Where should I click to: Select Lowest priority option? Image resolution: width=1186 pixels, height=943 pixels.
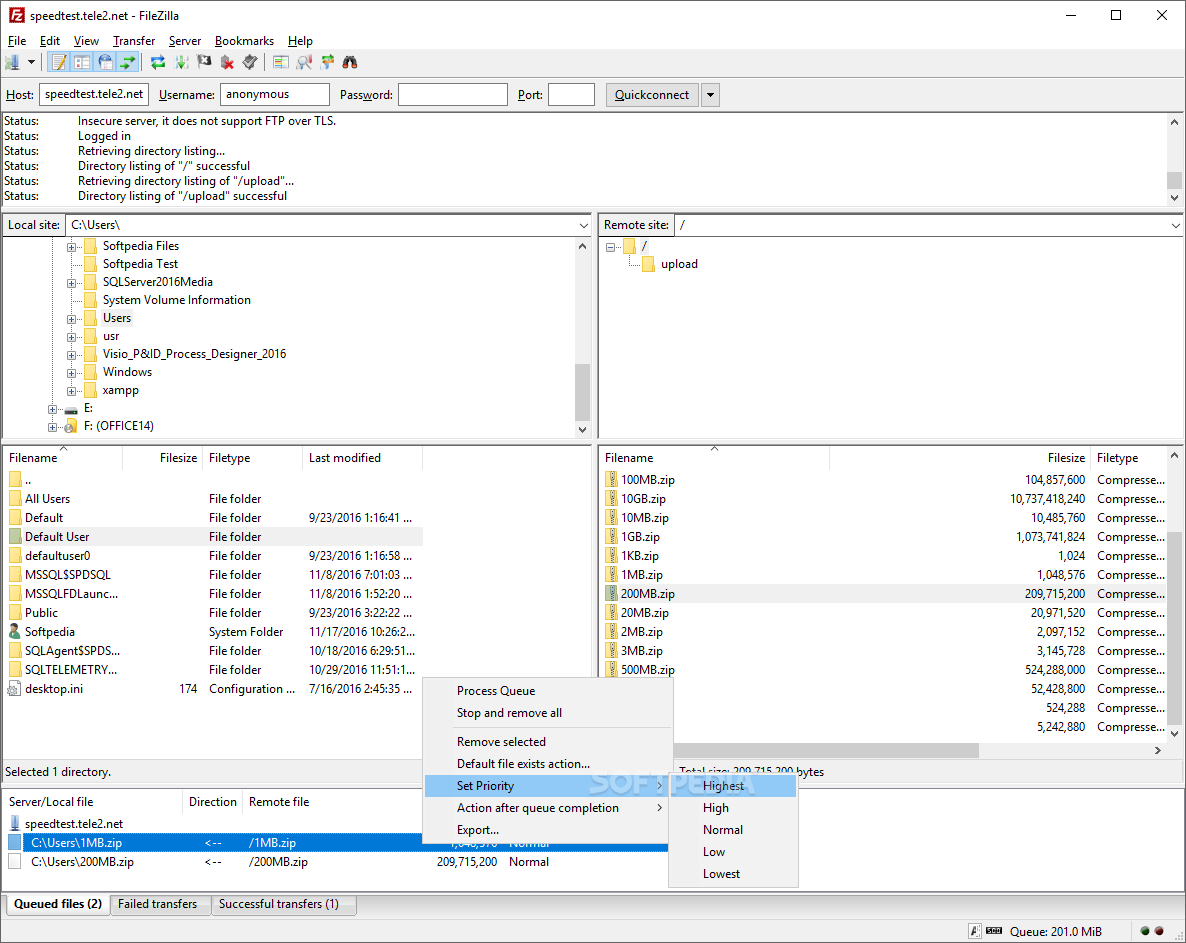click(x=733, y=873)
